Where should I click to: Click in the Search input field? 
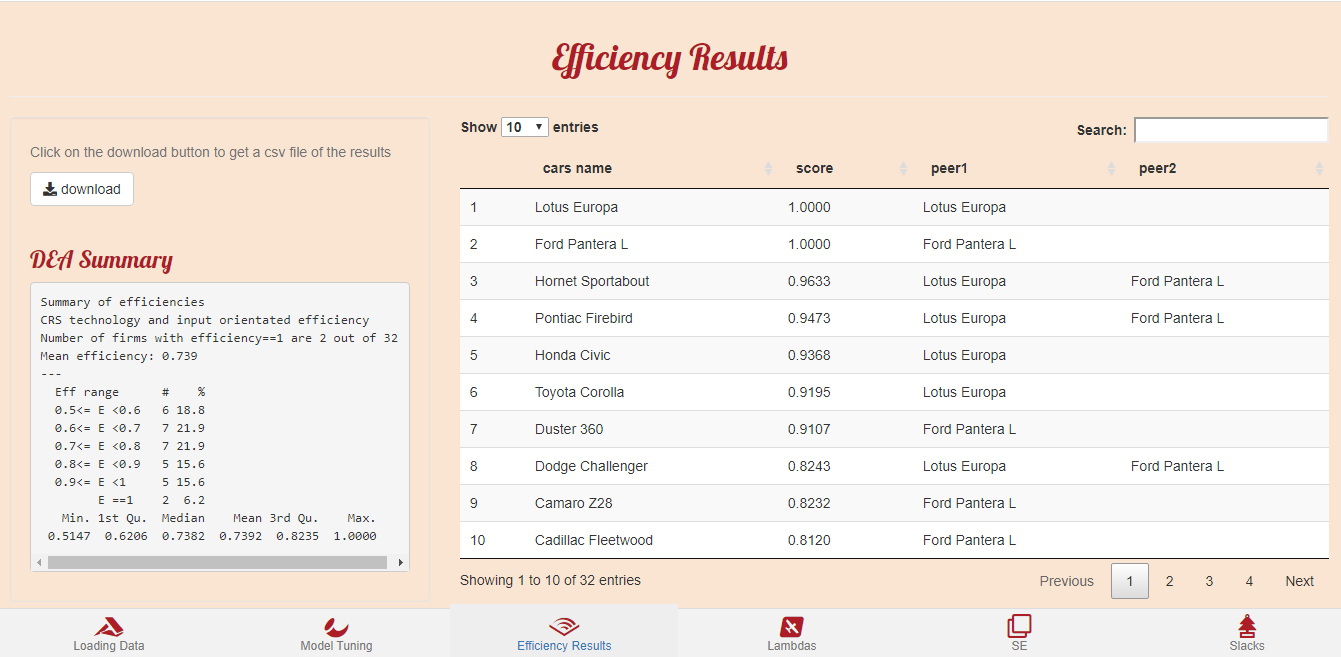(1230, 130)
